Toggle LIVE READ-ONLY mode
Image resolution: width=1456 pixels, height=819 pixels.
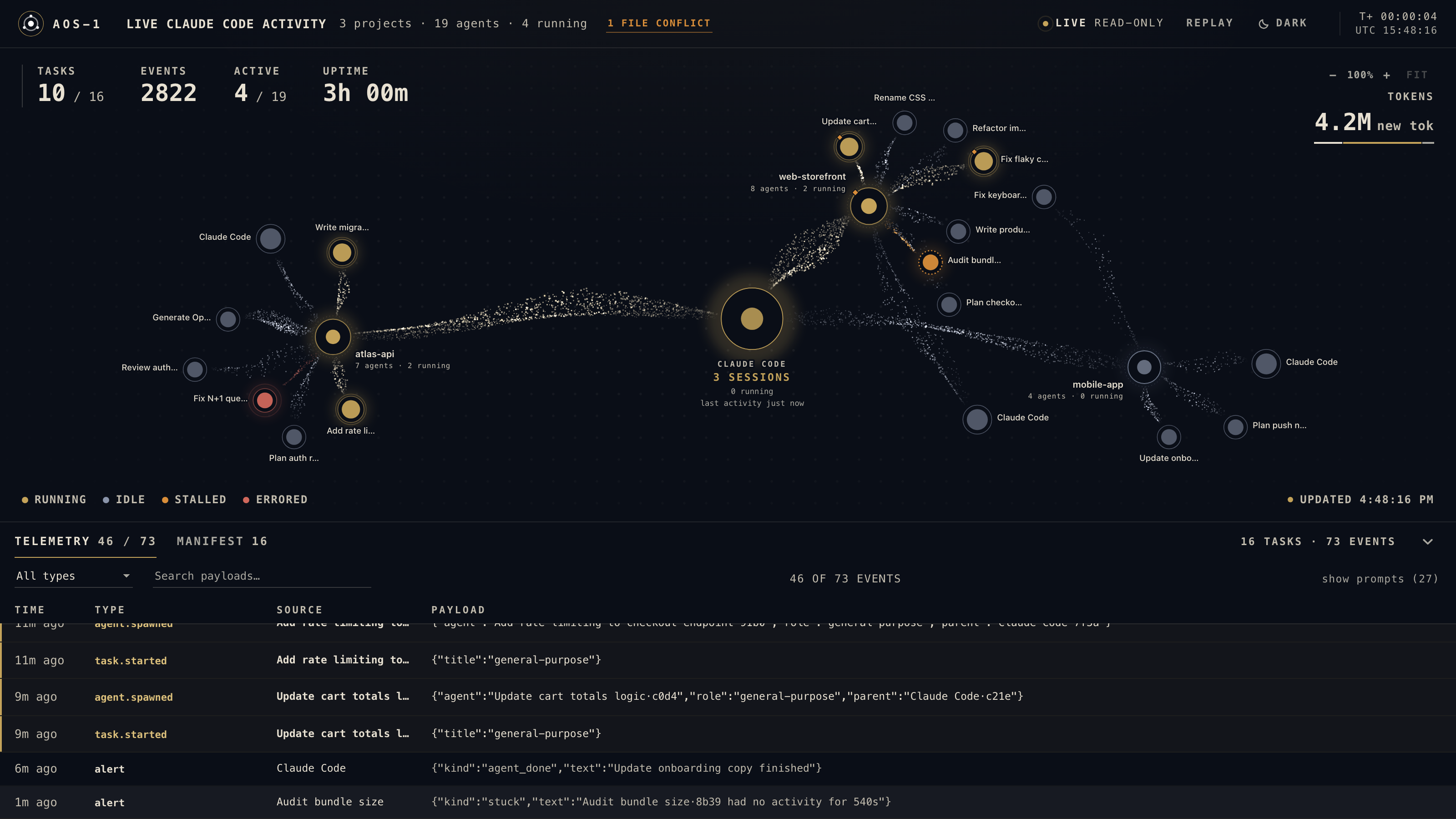(x=1101, y=23)
